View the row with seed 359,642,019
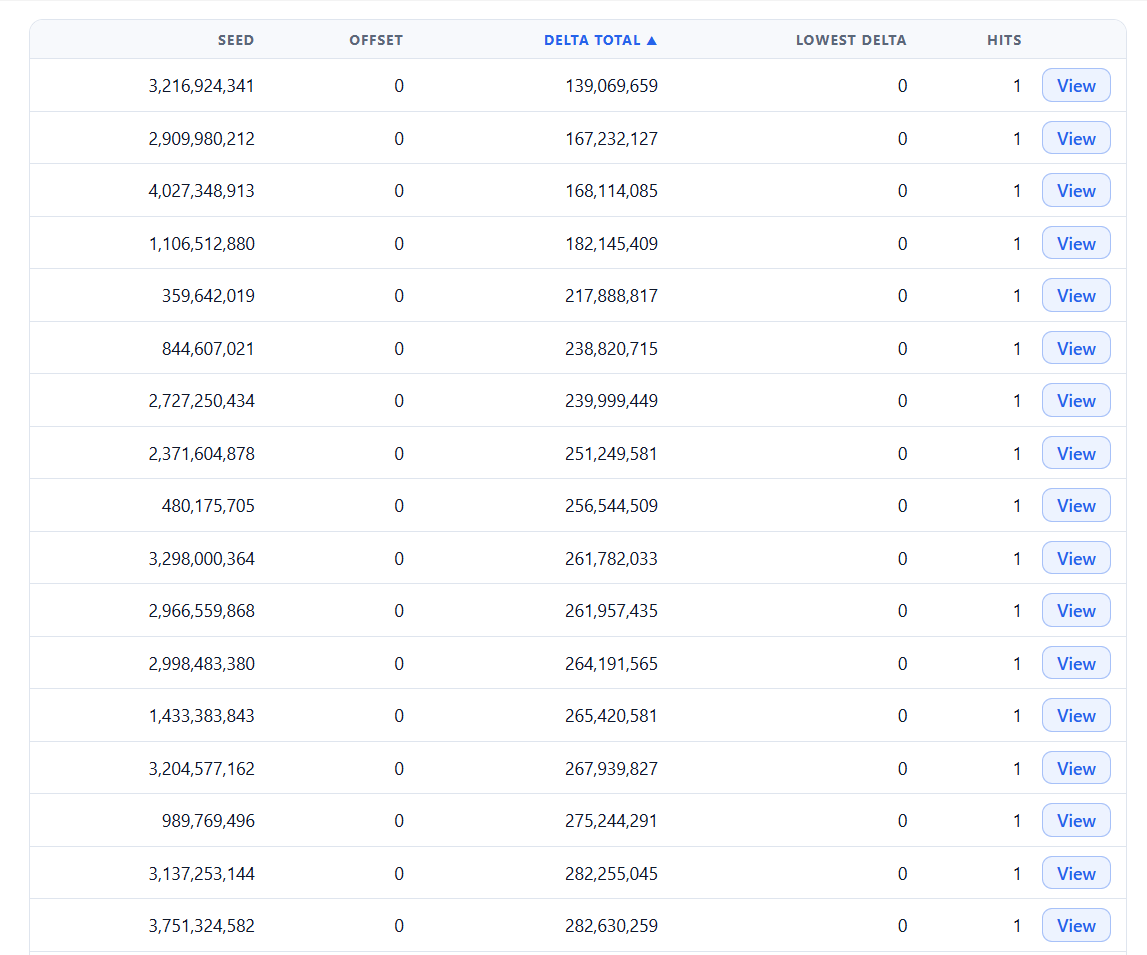The height and width of the screenshot is (955, 1147). click(x=1076, y=295)
